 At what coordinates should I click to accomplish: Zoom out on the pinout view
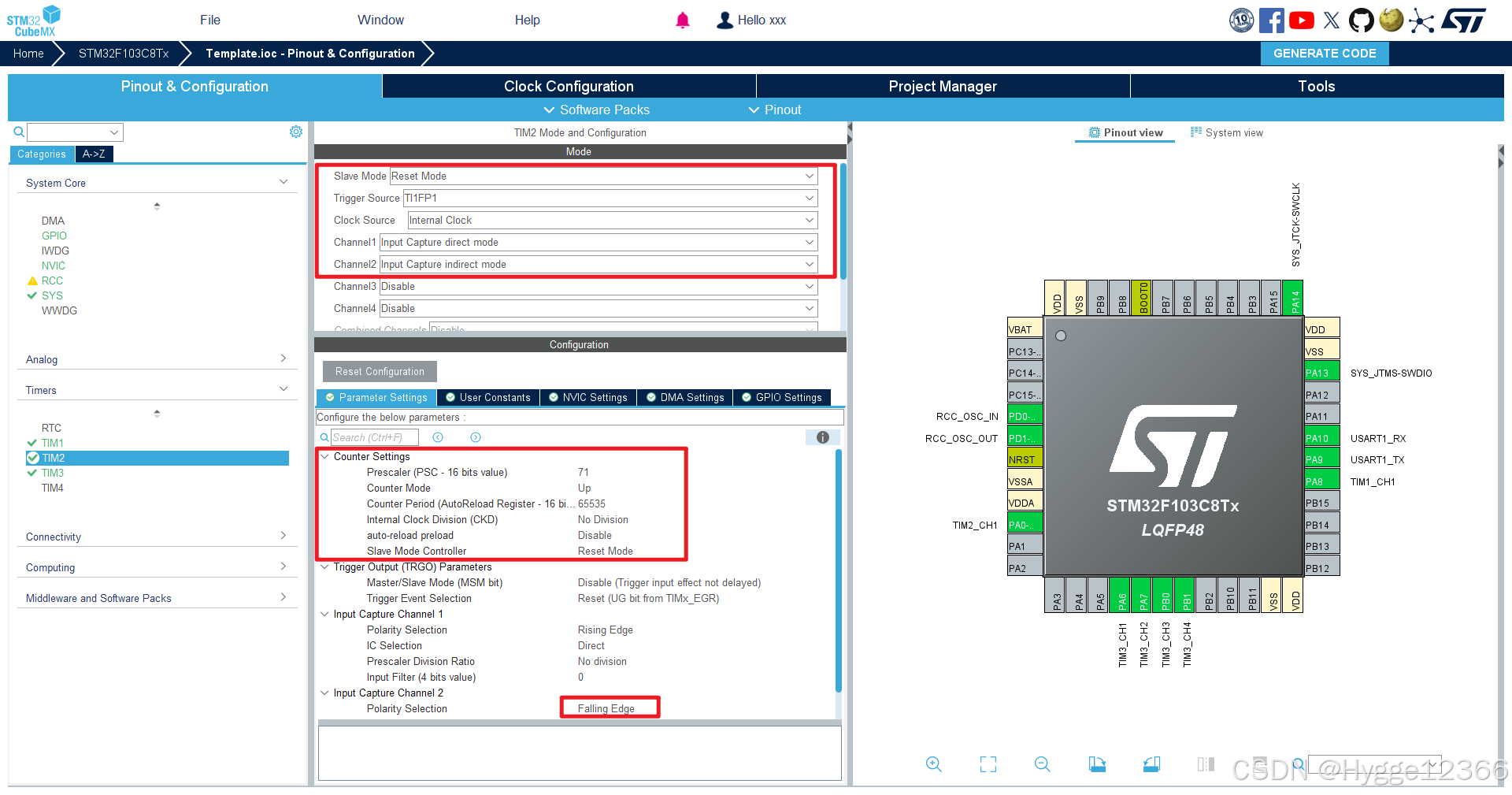pos(1043,763)
